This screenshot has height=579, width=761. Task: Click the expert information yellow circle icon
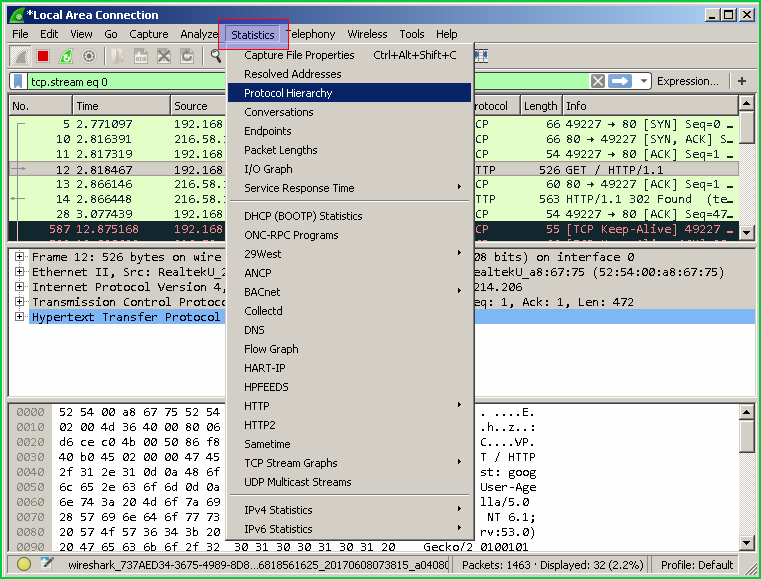point(24,564)
